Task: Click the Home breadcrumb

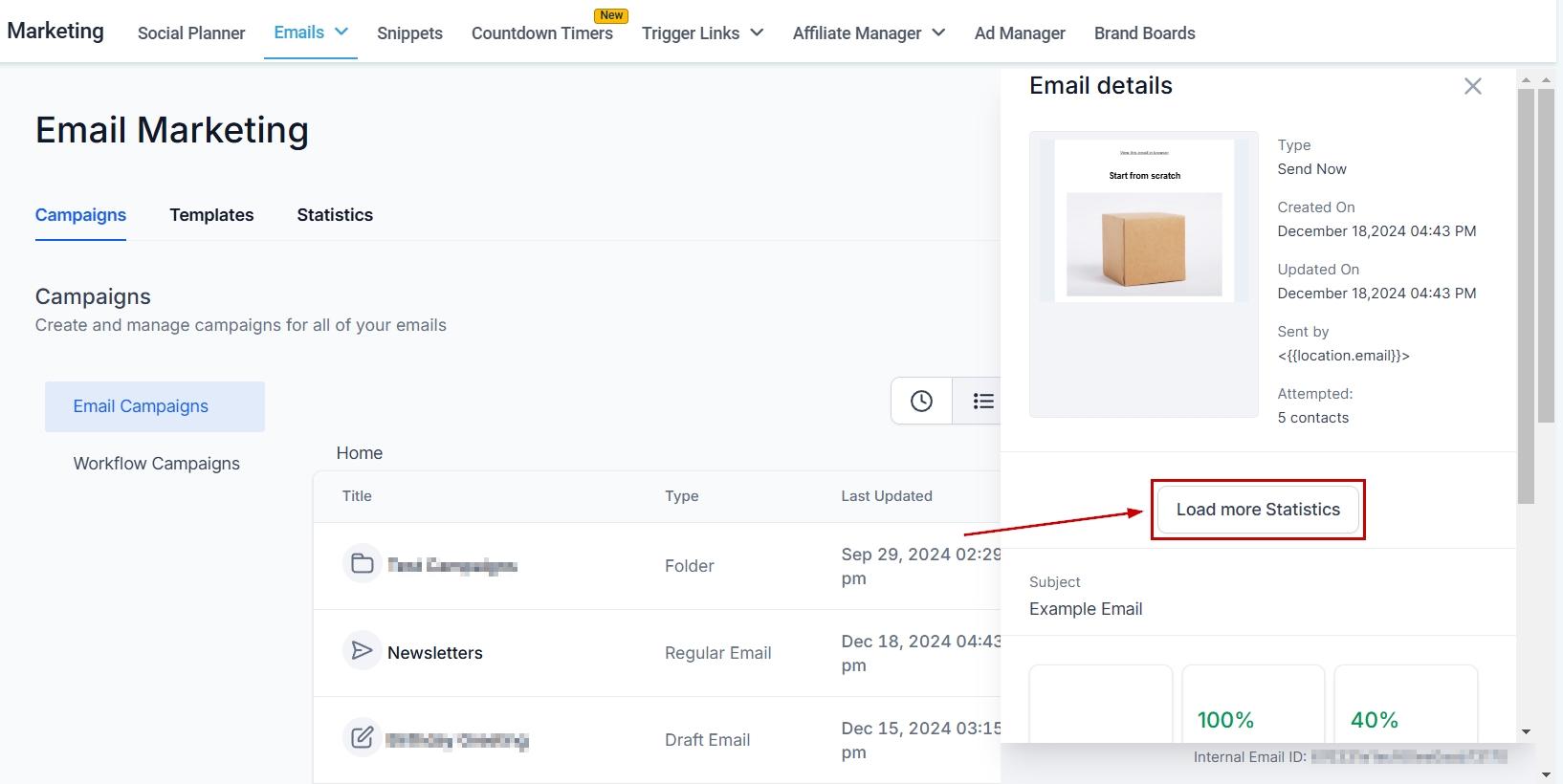Action: click(360, 453)
